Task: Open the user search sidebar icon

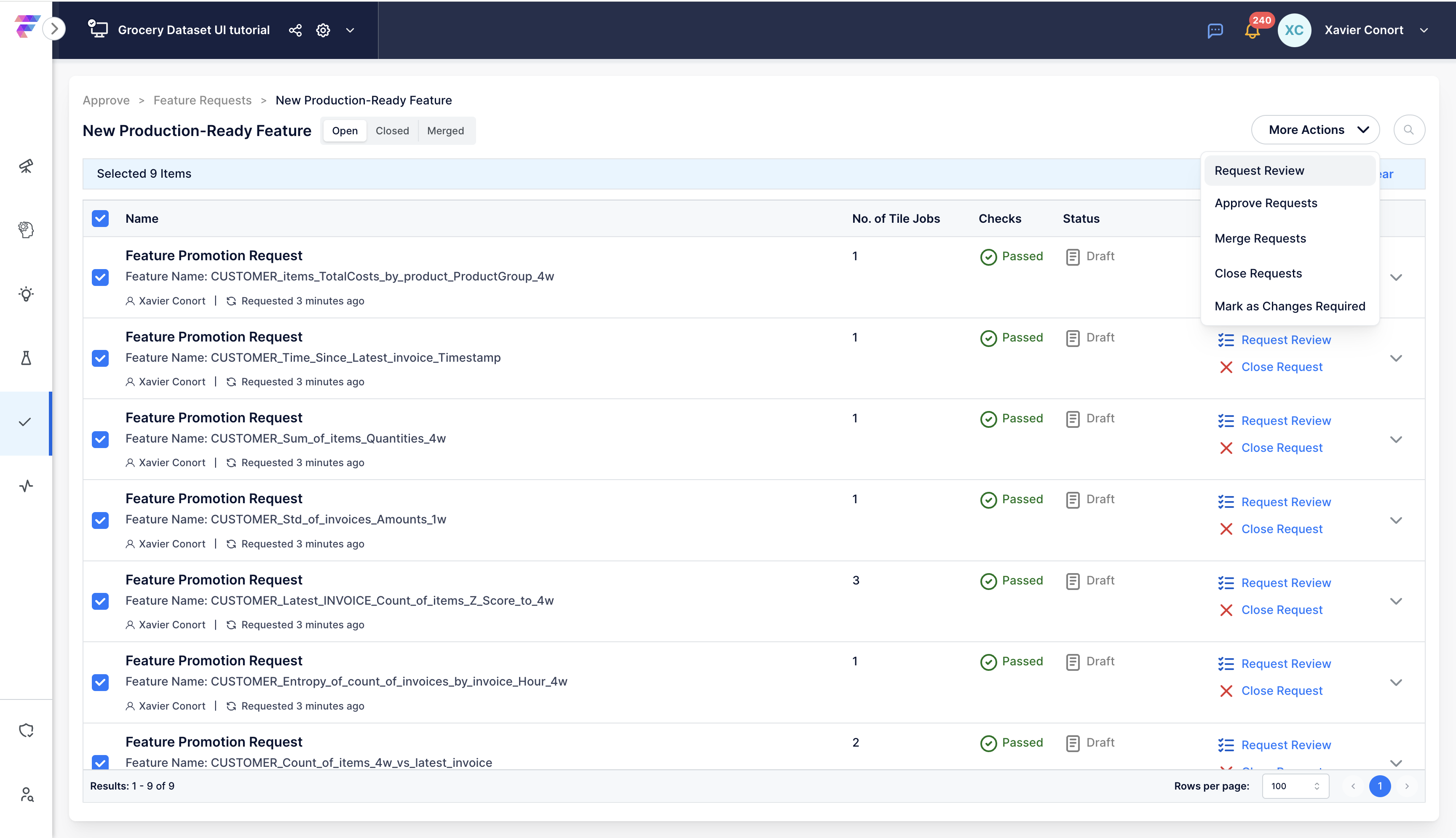Action: 27,794
